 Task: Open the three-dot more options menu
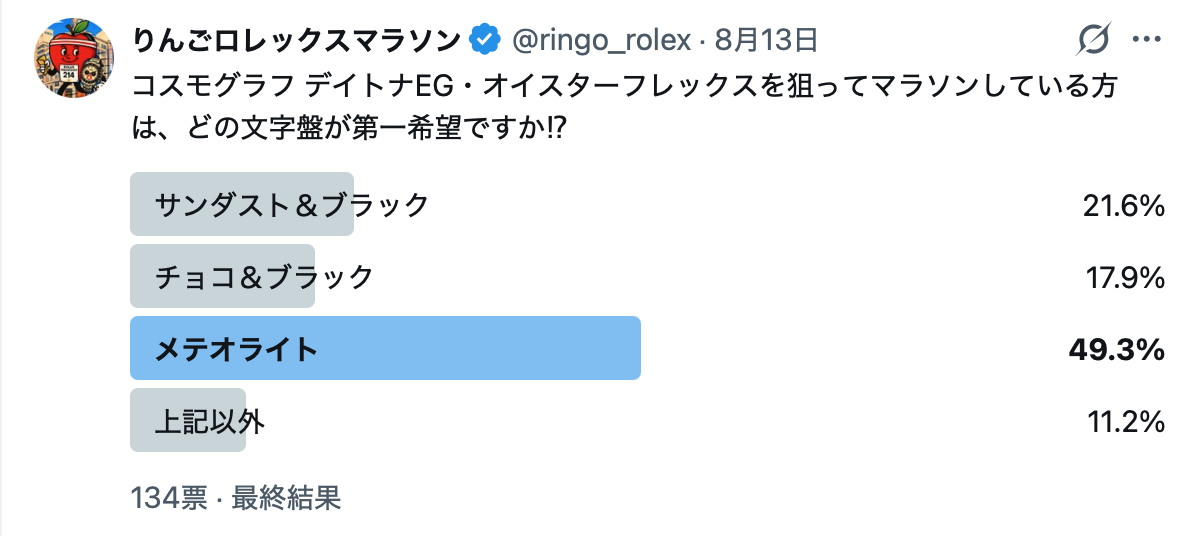[x=1146, y=39]
